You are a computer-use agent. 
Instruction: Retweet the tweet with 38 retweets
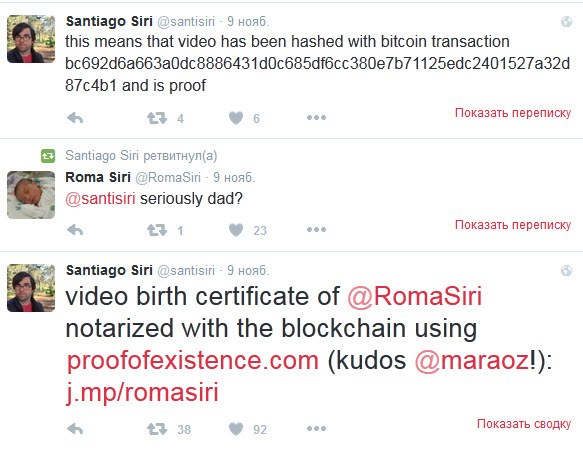[157, 429]
